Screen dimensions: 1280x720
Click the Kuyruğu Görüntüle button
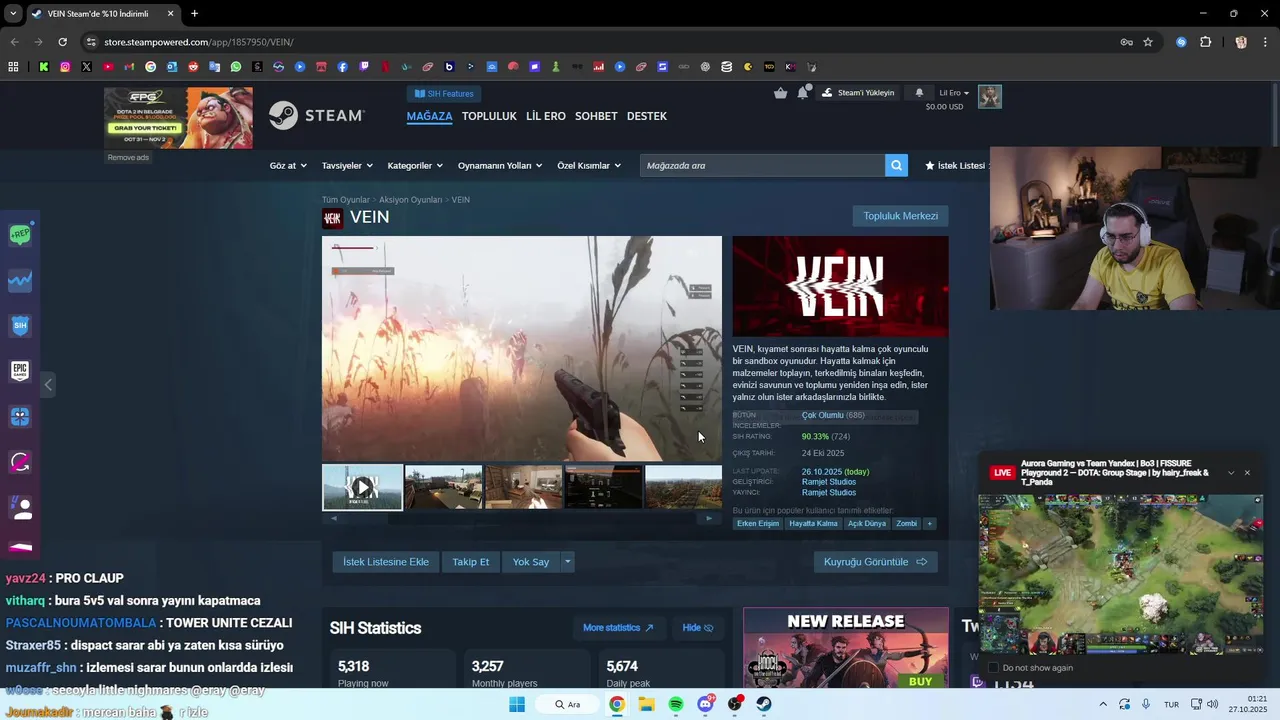click(875, 562)
